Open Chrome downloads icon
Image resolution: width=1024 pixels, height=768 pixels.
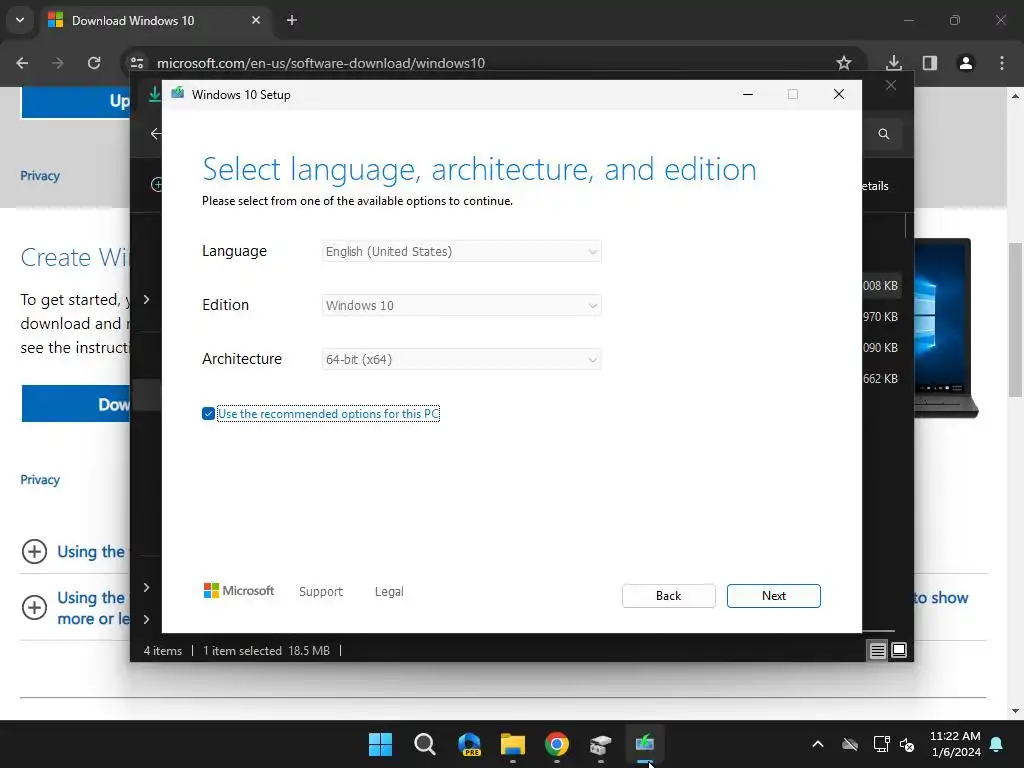tap(893, 63)
